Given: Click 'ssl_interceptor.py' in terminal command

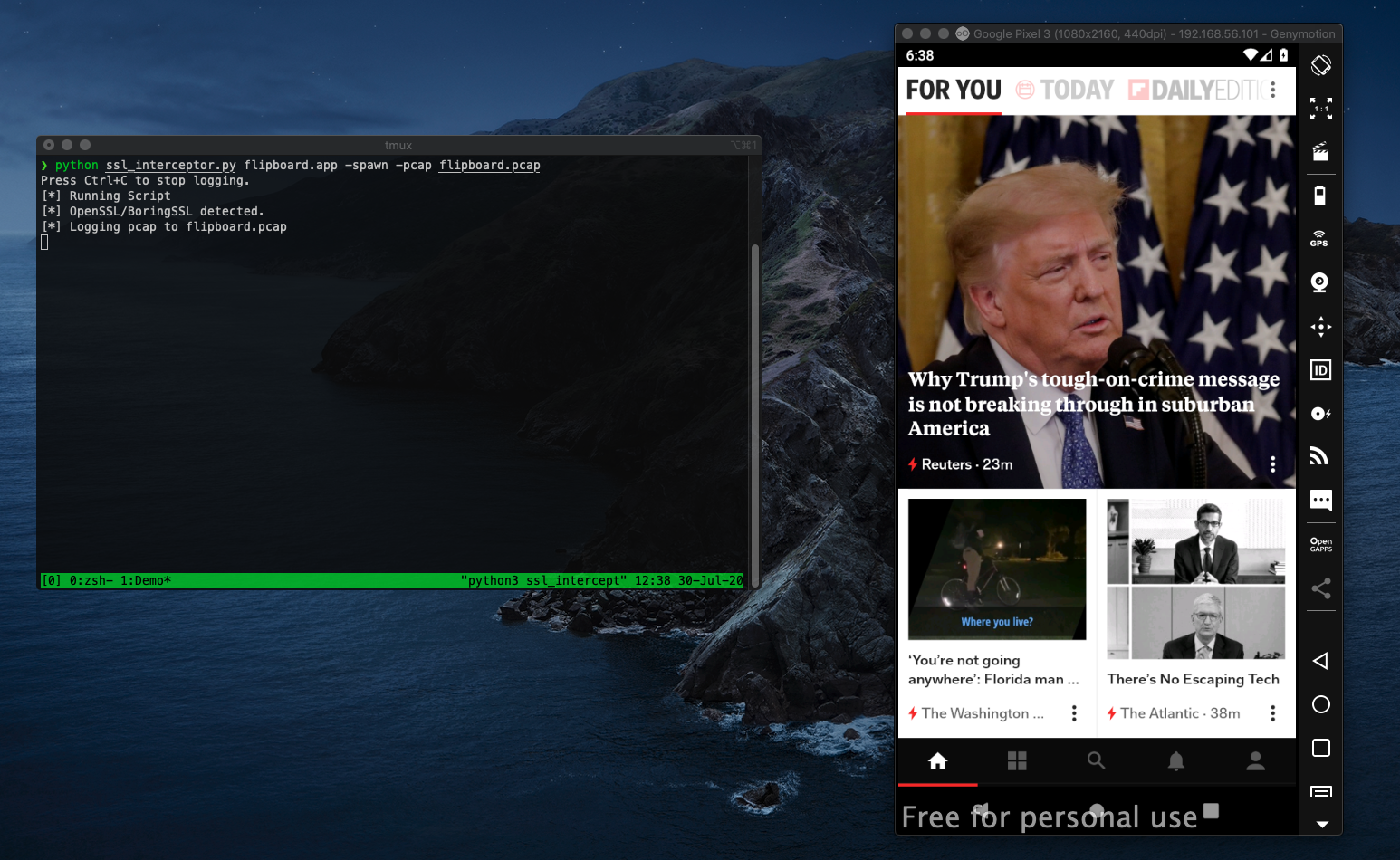Looking at the screenshot, I should [x=170, y=165].
